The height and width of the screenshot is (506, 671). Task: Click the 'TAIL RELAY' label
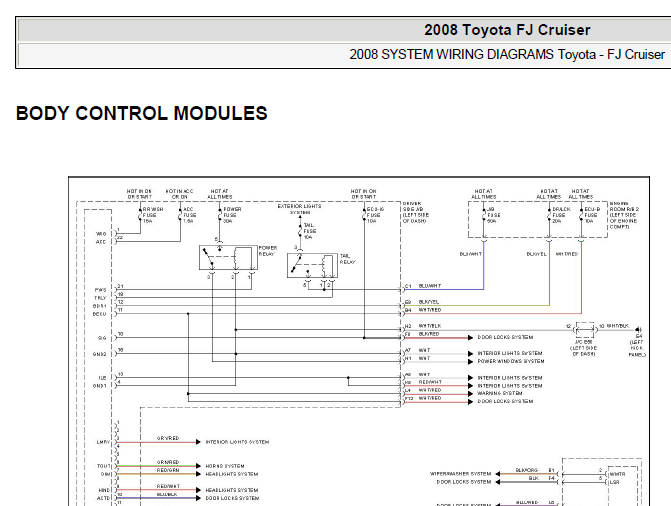(x=347, y=259)
